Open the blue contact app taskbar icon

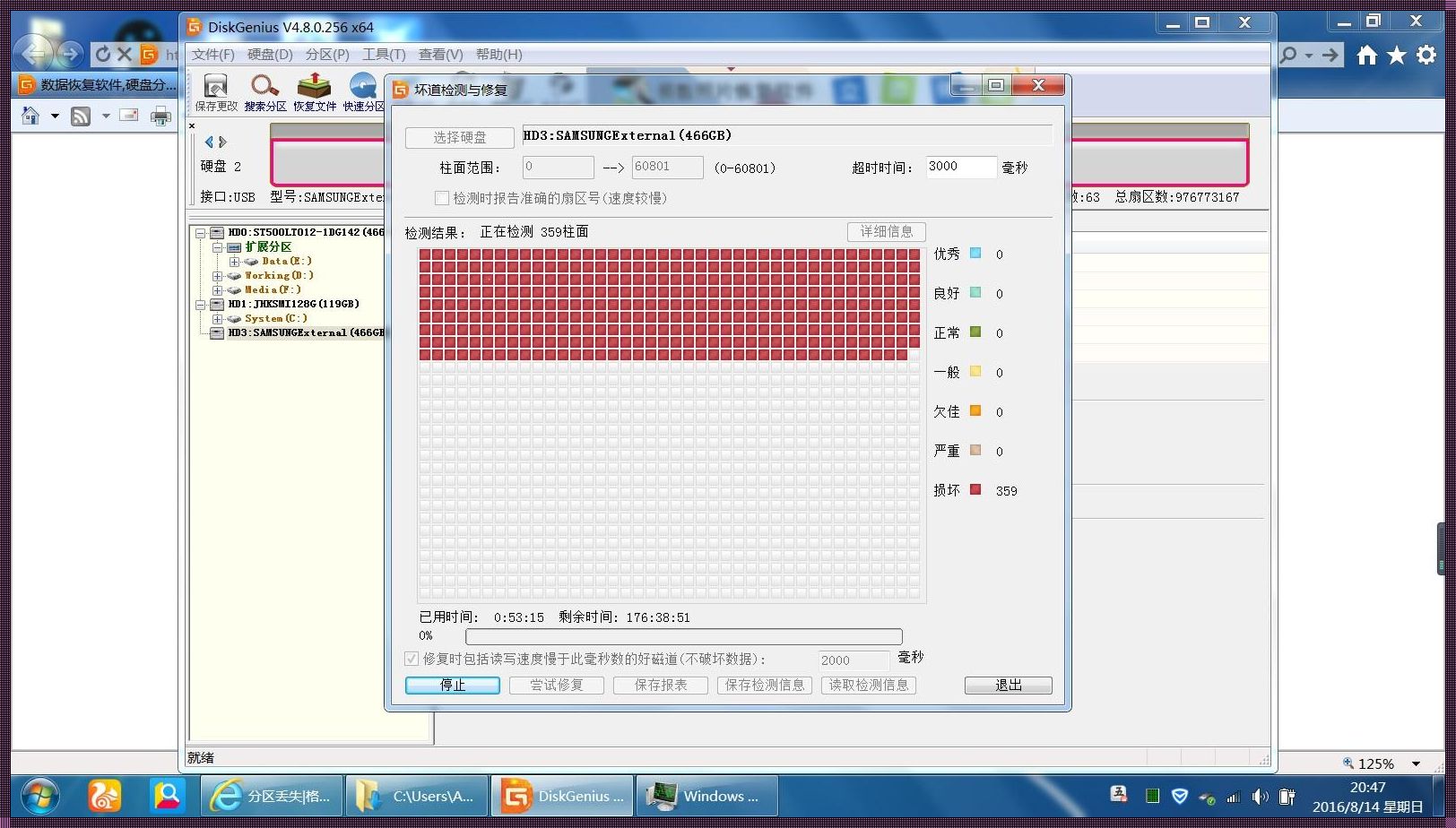coord(168,795)
